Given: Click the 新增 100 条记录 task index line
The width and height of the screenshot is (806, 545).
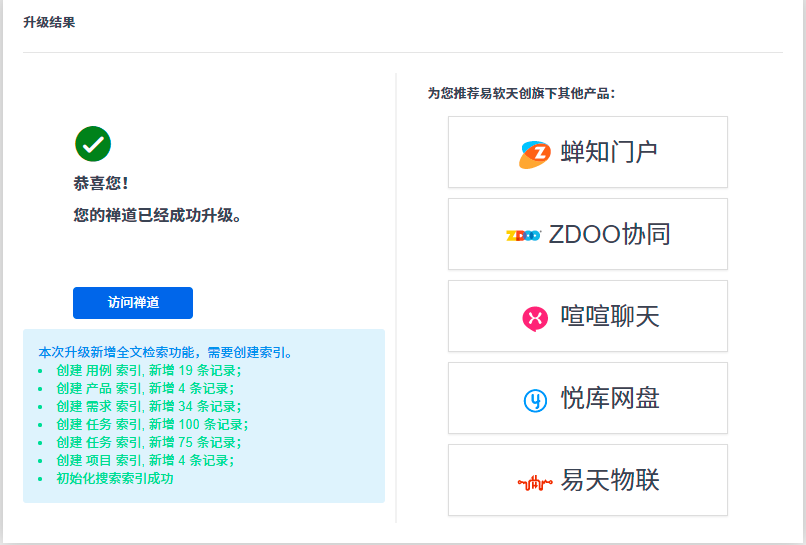Looking at the screenshot, I should (x=152, y=424).
